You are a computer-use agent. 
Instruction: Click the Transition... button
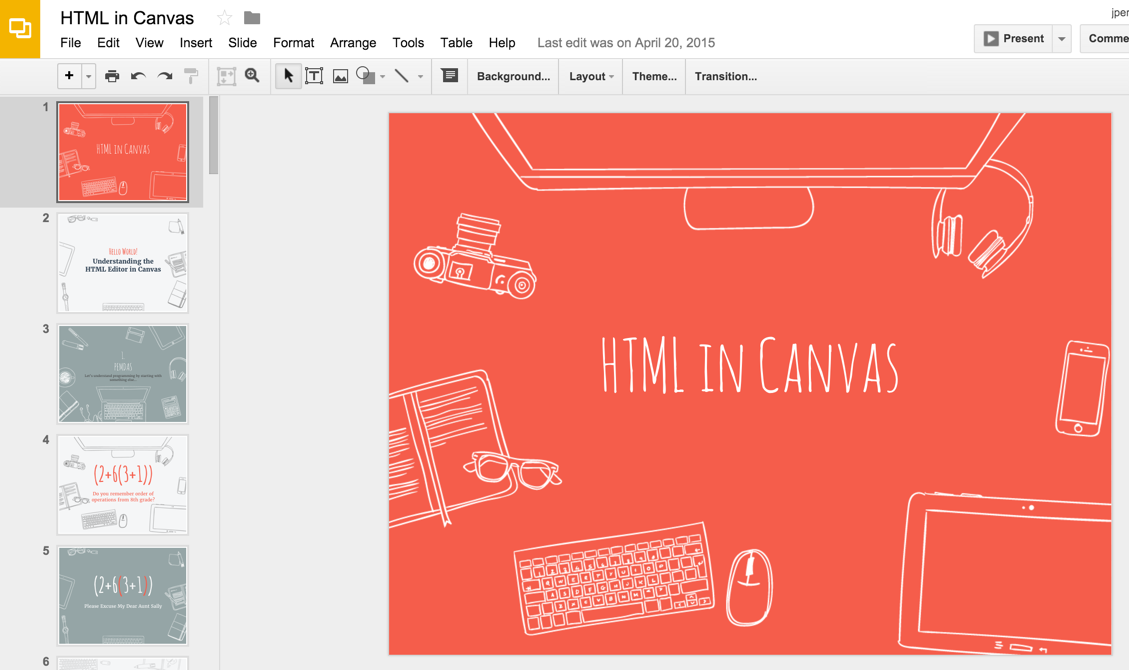[x=726, y=76]
